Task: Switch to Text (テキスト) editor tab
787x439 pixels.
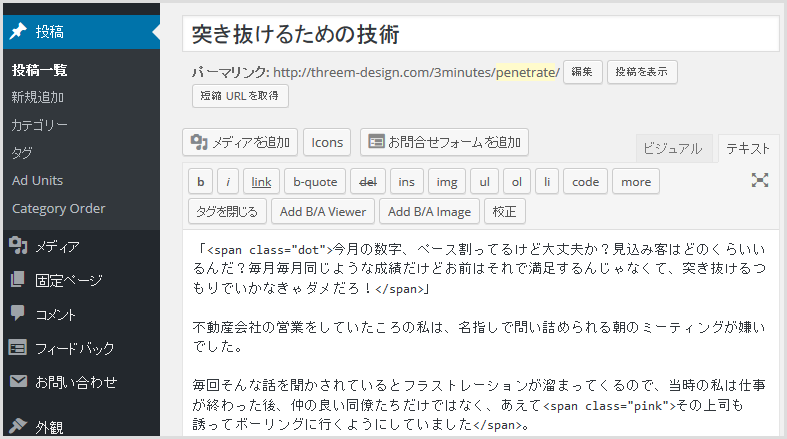Action: click(x=748, y=148)
